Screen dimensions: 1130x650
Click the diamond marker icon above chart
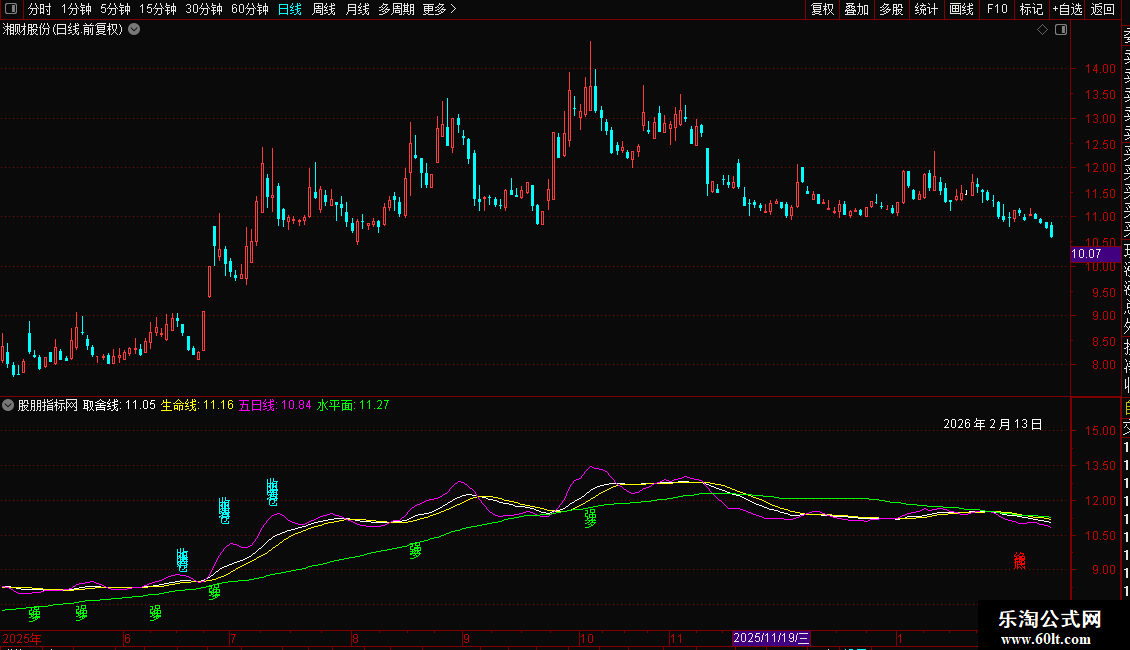pos(1043,30)
